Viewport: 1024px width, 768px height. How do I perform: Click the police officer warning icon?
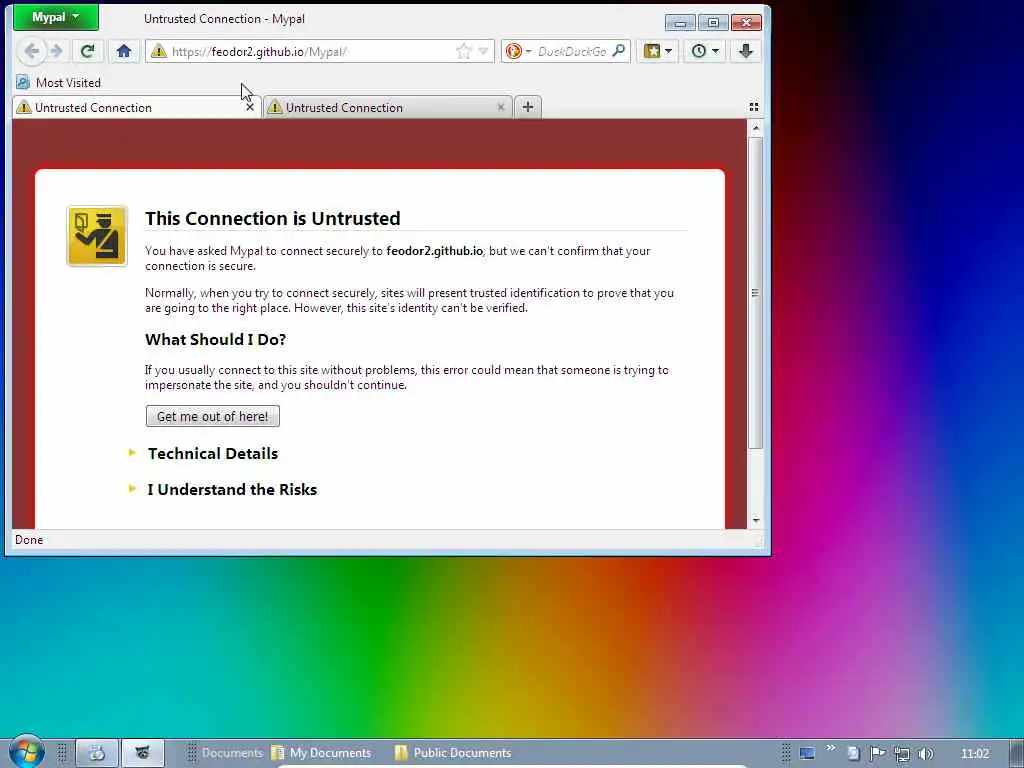tap(97, 236)
